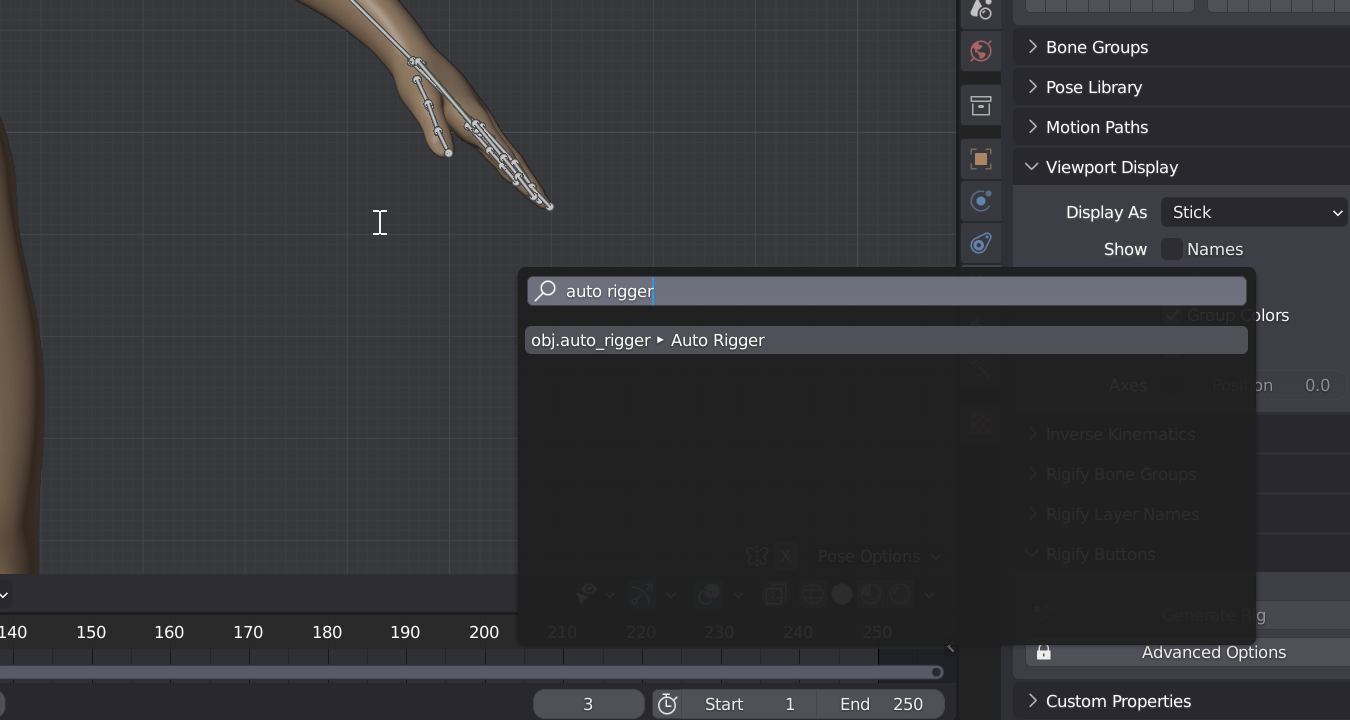Click frame 190 on the timeline ruler

[405, 632]
